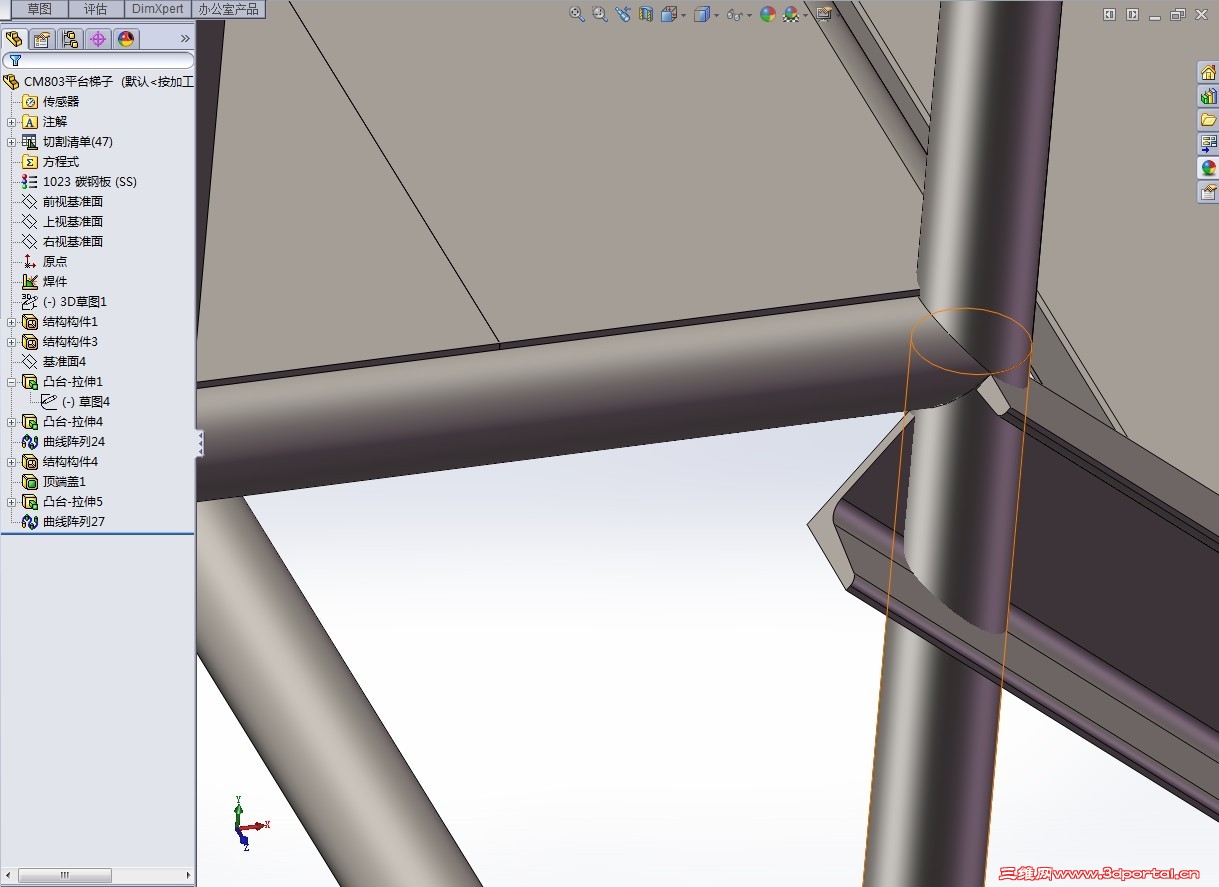The image size is (1219, 887).
Task: Expand the 凸台-拉伸4 node
Action: point(12,422)
